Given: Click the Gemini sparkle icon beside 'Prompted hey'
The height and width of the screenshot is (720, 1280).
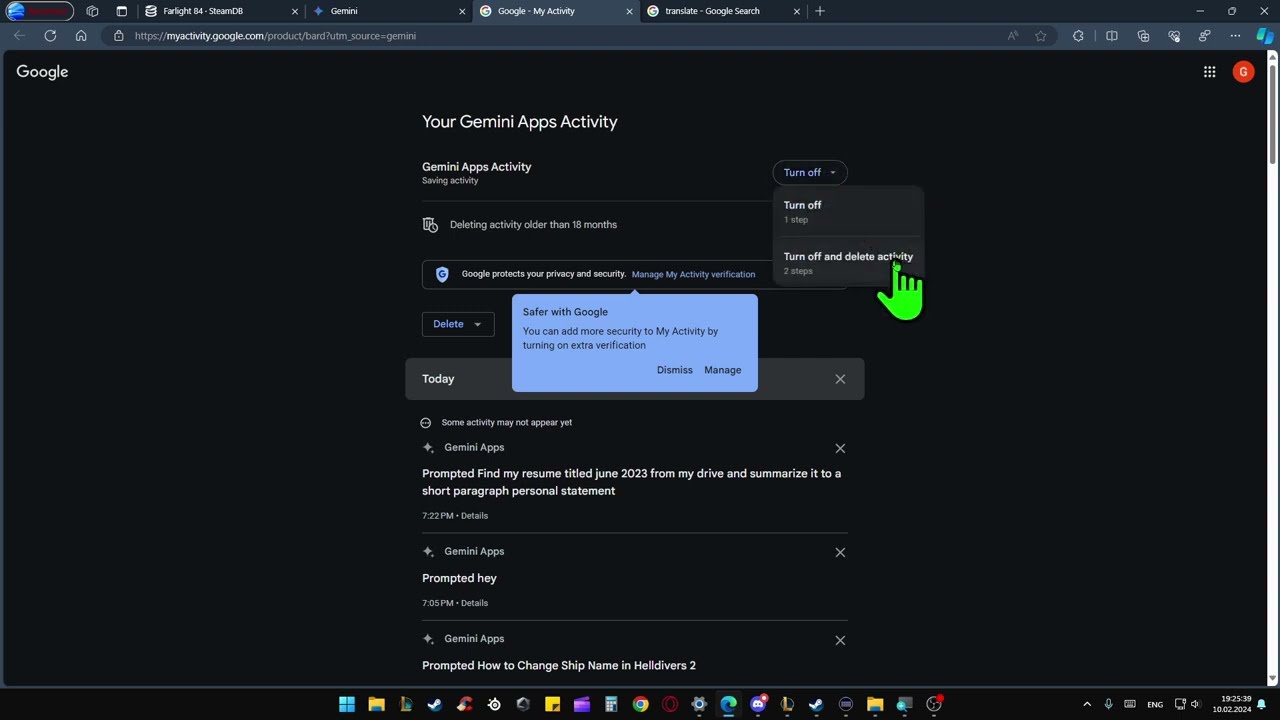Looking at the screenshot, I should point(428,552).
